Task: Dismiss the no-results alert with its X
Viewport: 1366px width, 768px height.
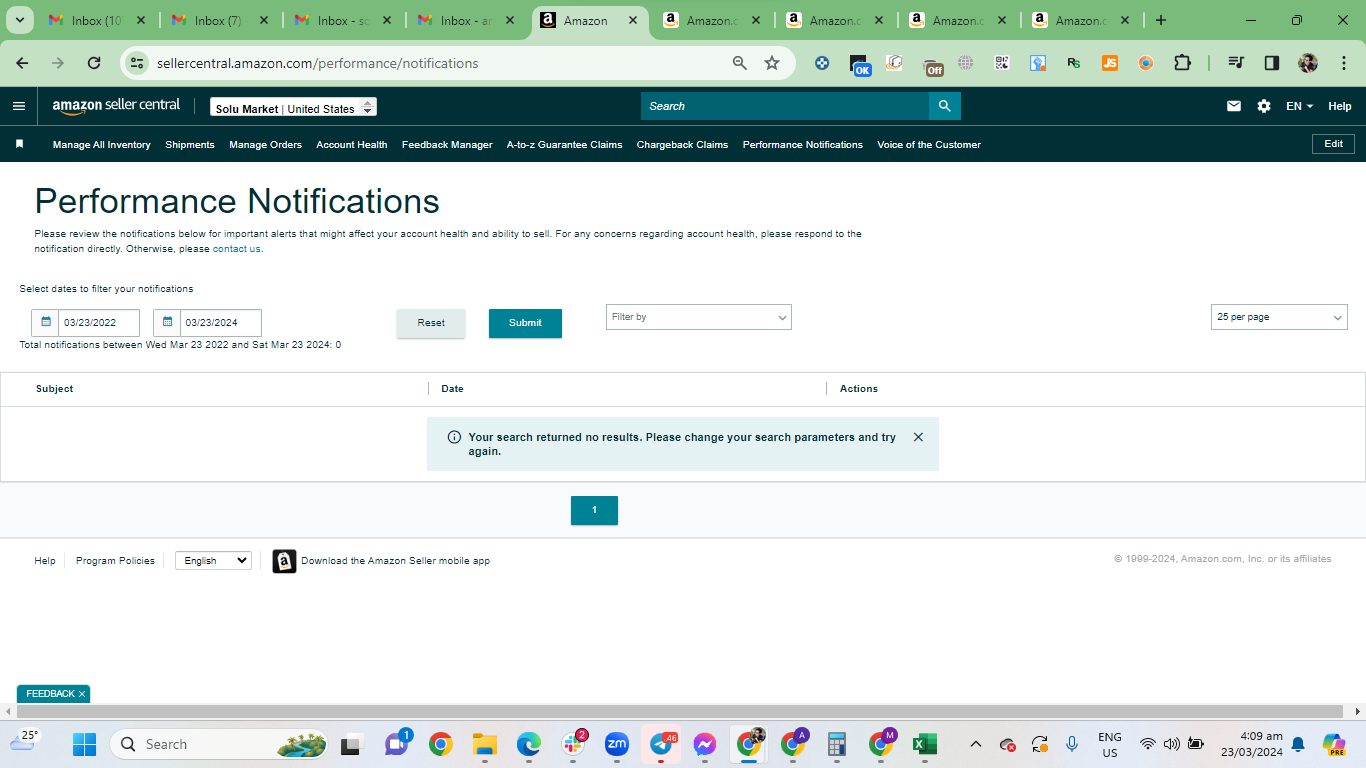Action: click(x=918, y=437)
